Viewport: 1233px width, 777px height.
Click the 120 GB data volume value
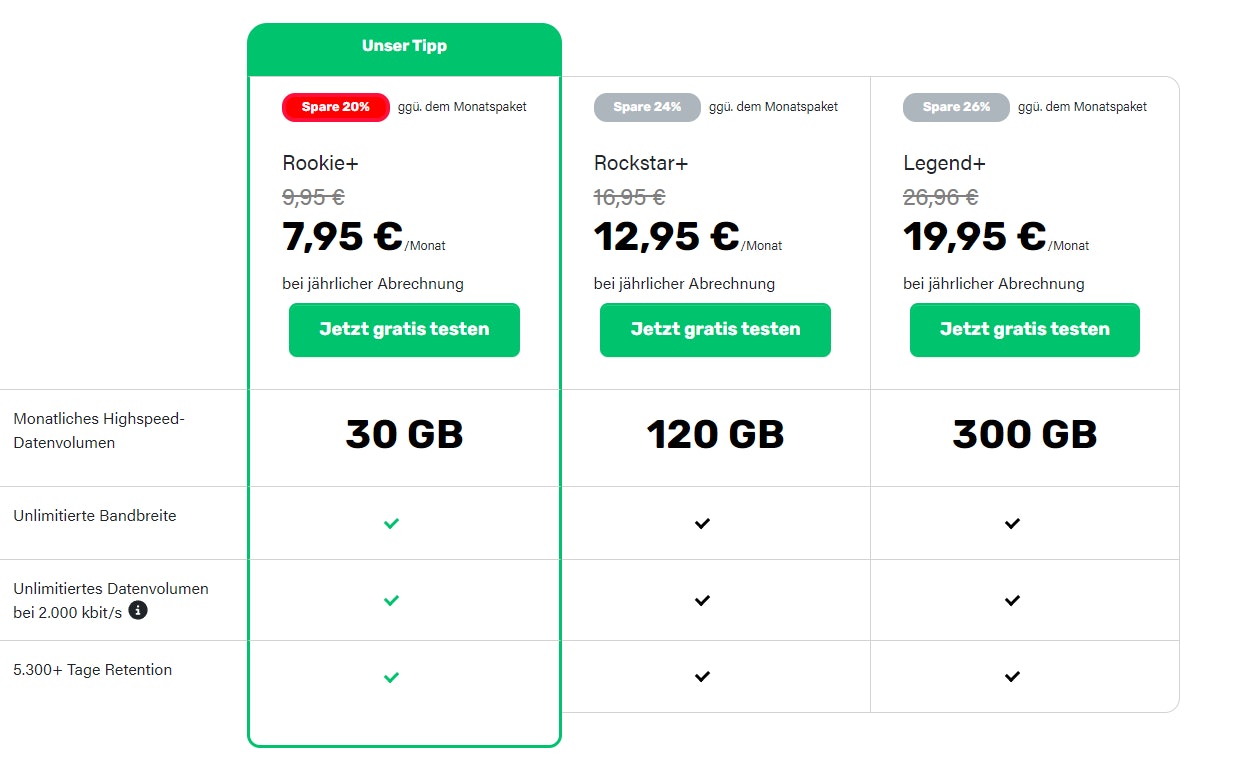(714, 435)
